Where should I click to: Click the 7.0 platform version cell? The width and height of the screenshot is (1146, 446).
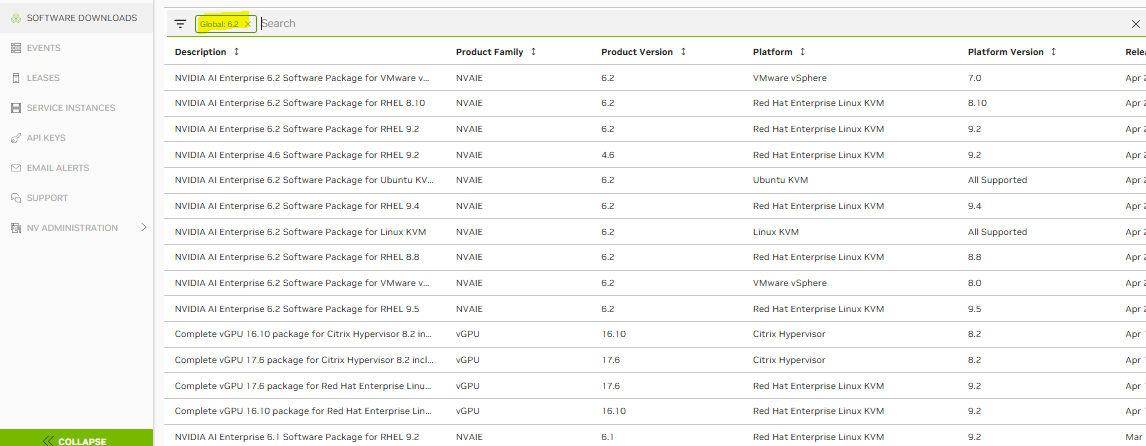pos(974,78)
